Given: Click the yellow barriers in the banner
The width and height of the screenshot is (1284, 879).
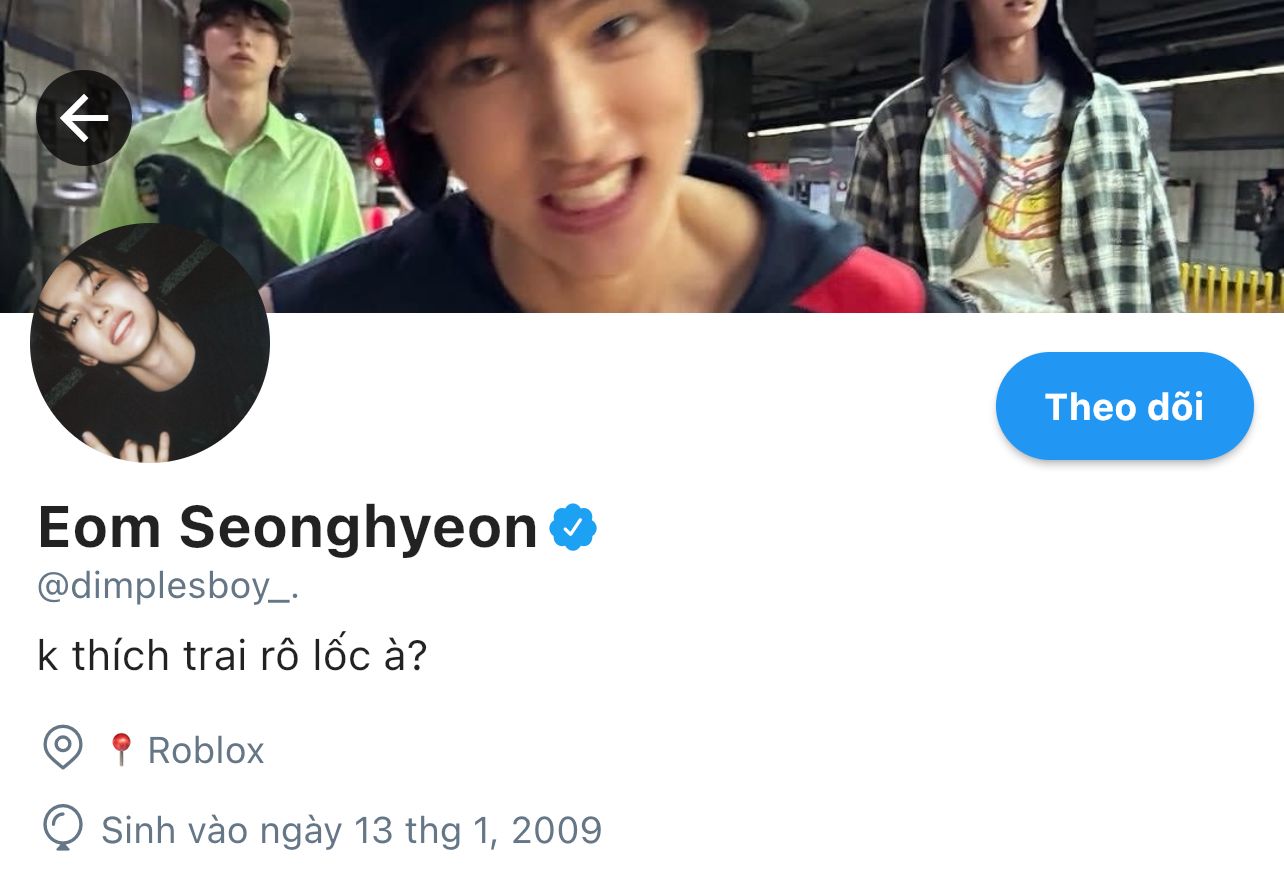Looking at the screenshot, I should coord(1232,288).
